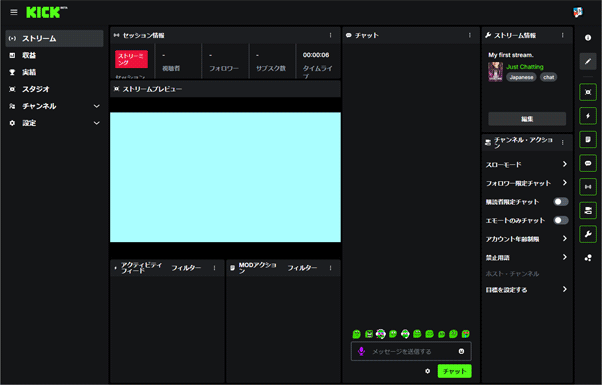Toggle stream preview panel via the sidebar icon

point(588,92)
